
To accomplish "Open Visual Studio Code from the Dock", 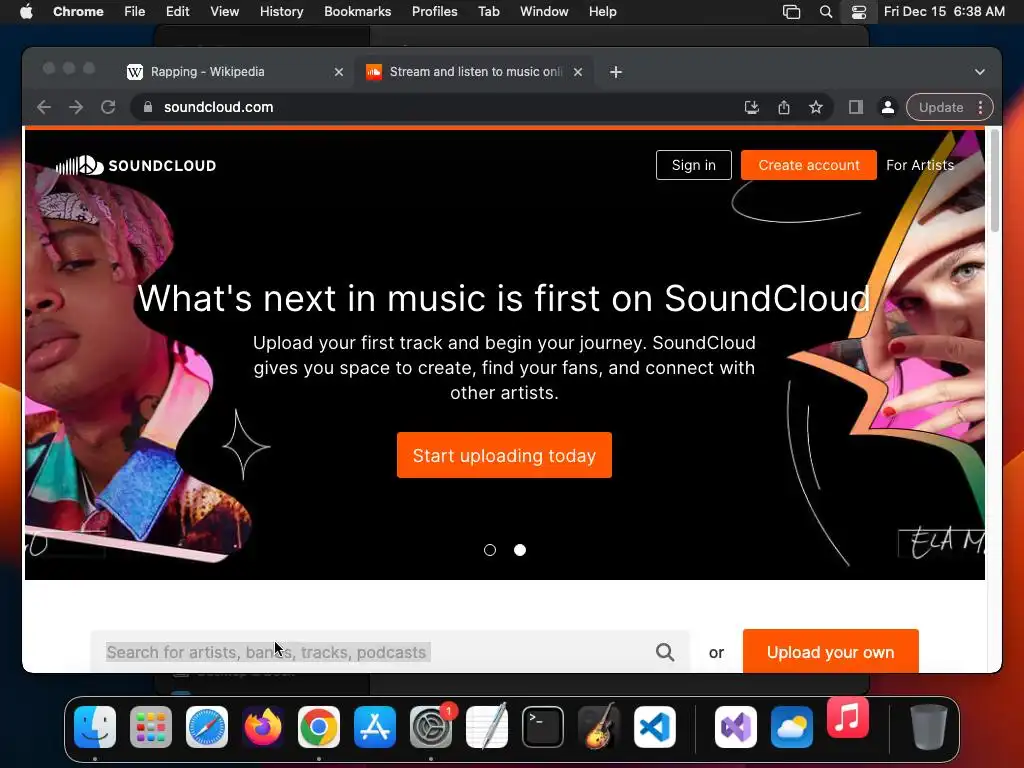I will pos(654,727).
